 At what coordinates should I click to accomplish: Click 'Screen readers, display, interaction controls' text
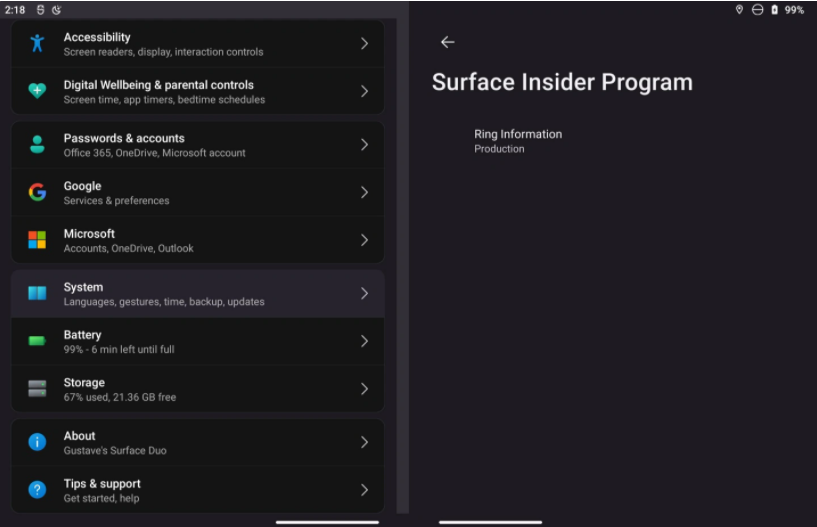tap(164, 52)
